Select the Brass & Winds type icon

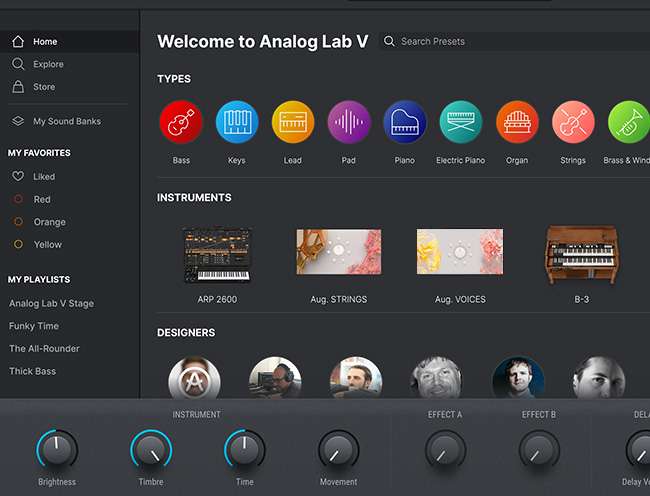(629, 122)
